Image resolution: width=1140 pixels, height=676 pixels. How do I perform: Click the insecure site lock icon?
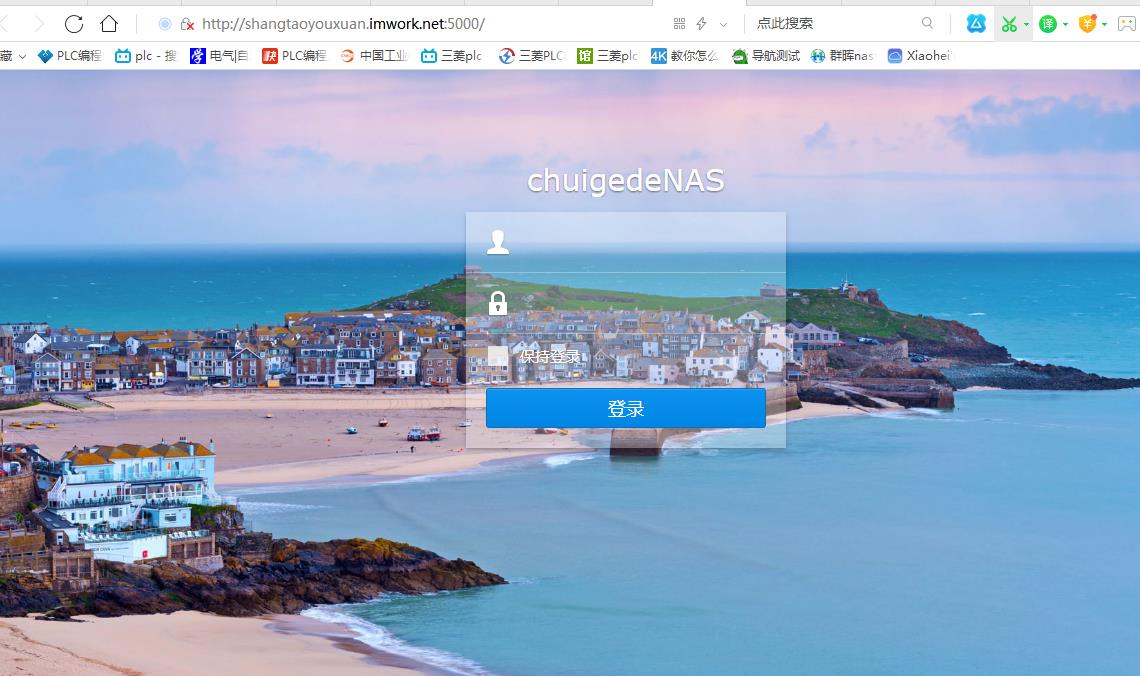click(187, 24)
